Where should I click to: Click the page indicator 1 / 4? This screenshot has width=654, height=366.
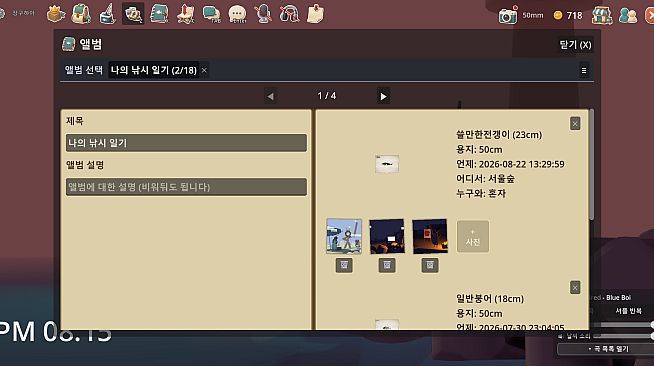[x=327, y=96]
